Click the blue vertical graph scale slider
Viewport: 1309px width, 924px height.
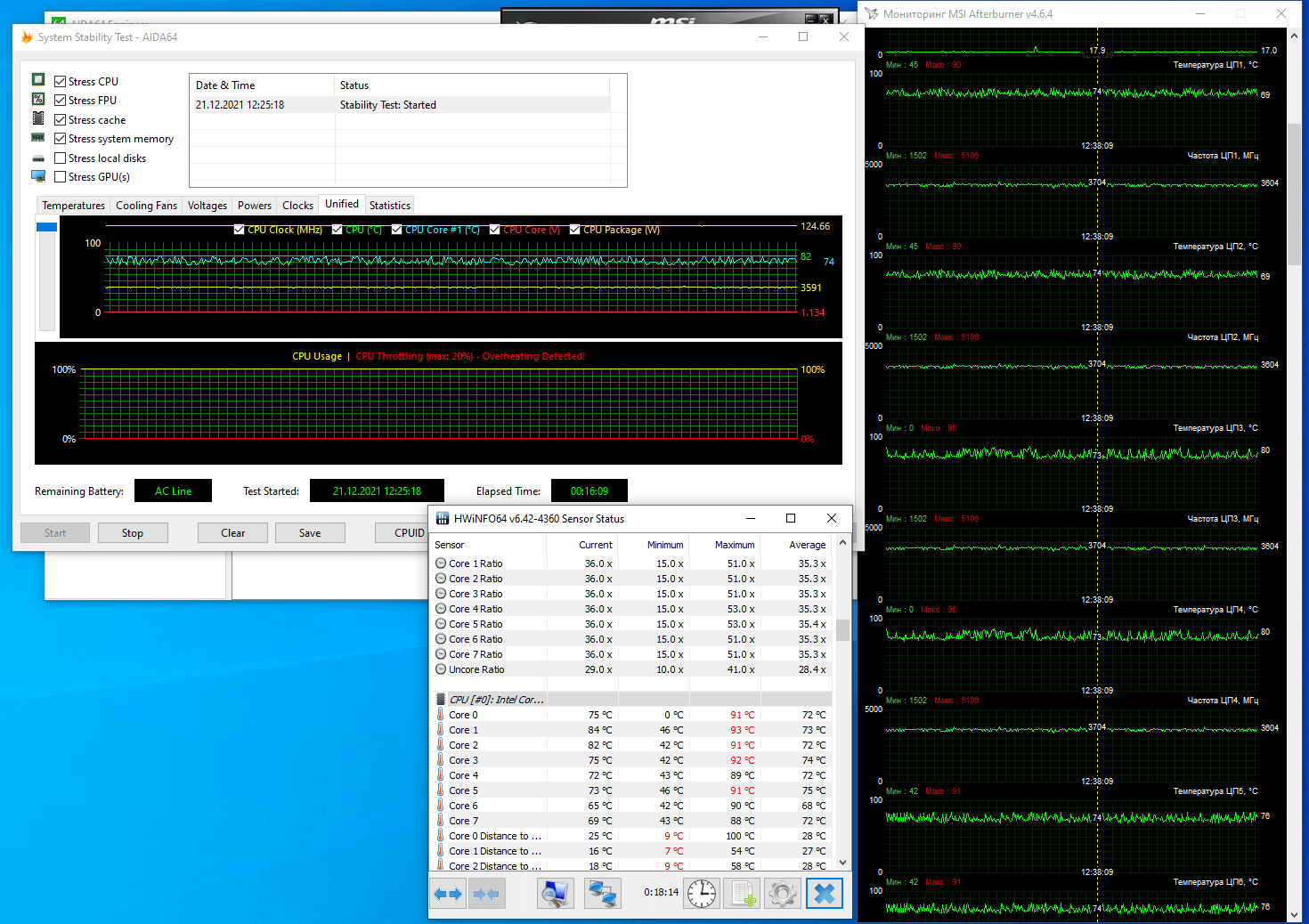(x=47, y=227)
